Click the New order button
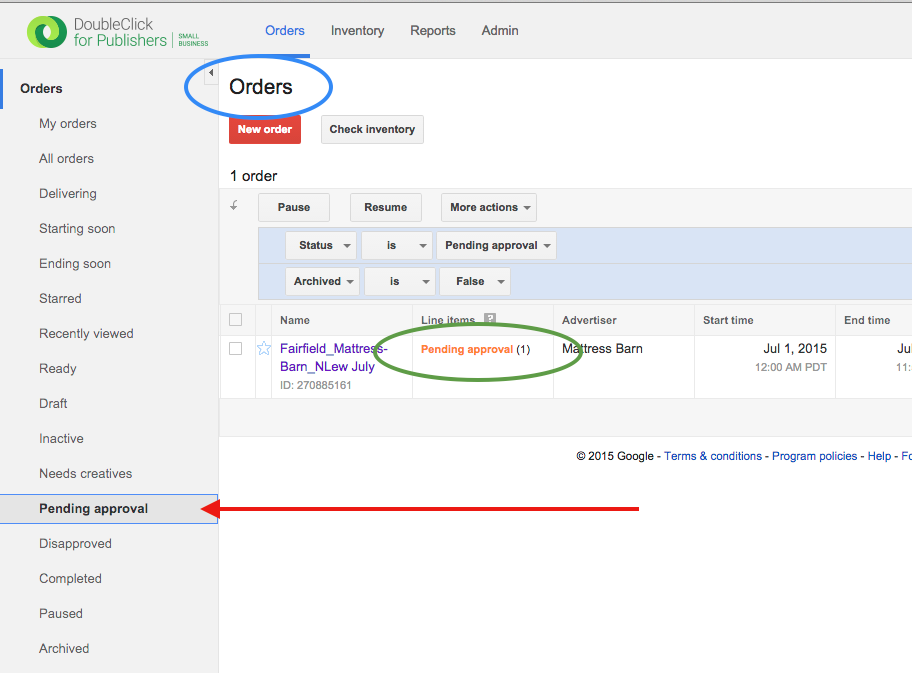 (x=264, y=129)
